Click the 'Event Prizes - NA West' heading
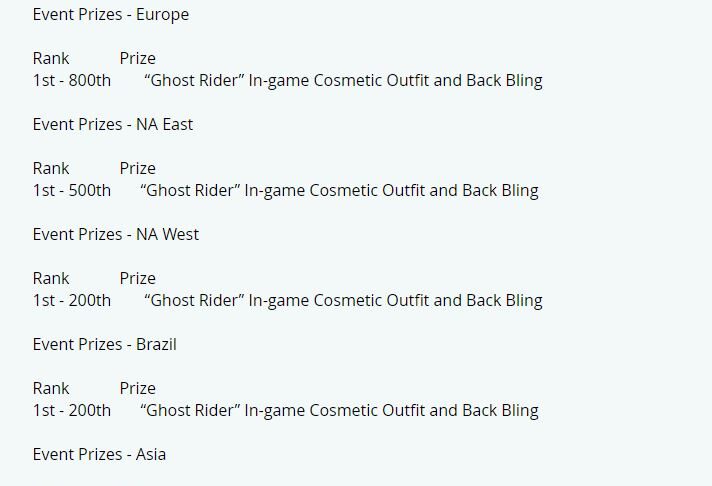 [x=116, y=234]
